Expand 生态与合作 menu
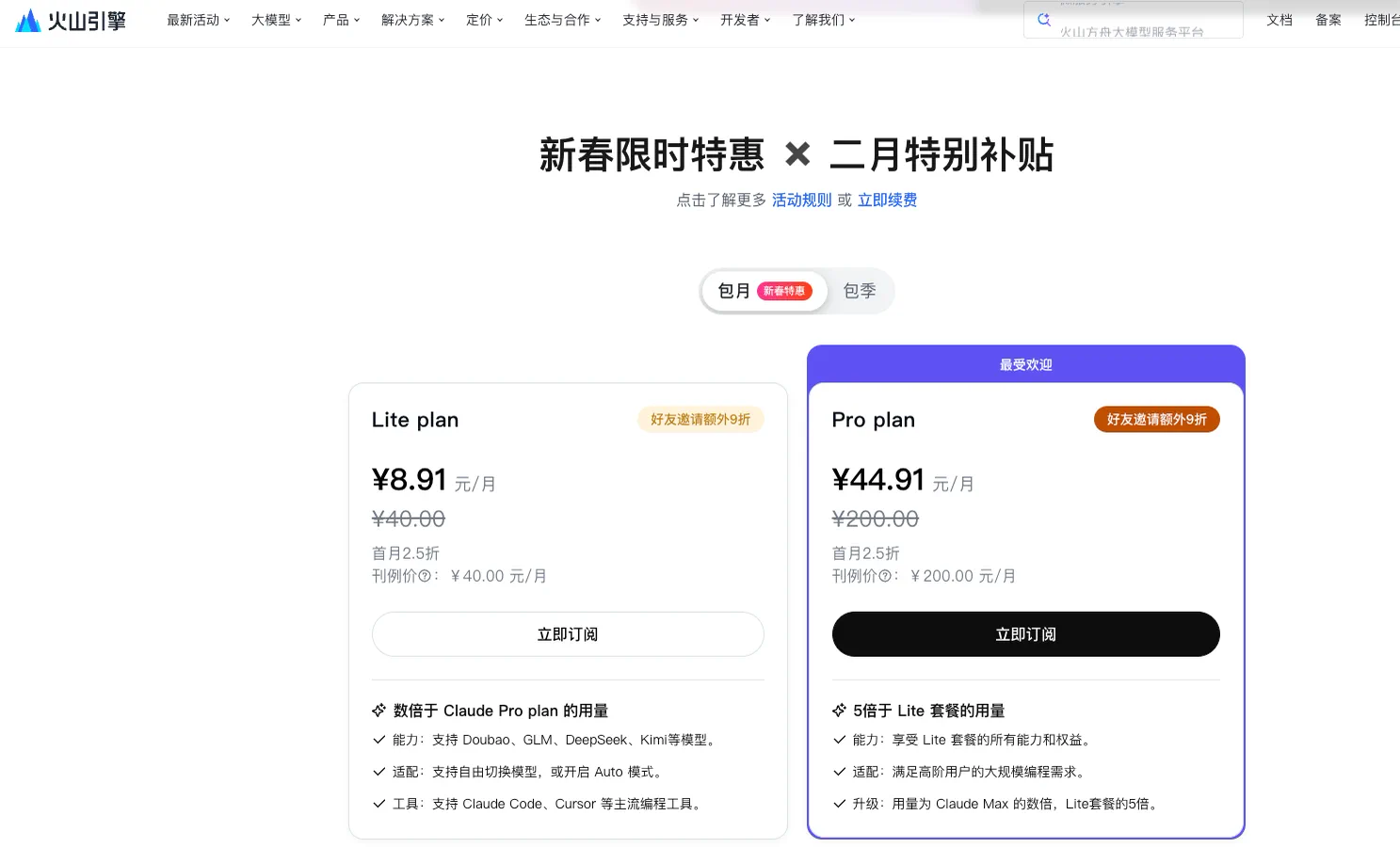This screenshot has height=864, width=1400. click(x=563, y=20)
